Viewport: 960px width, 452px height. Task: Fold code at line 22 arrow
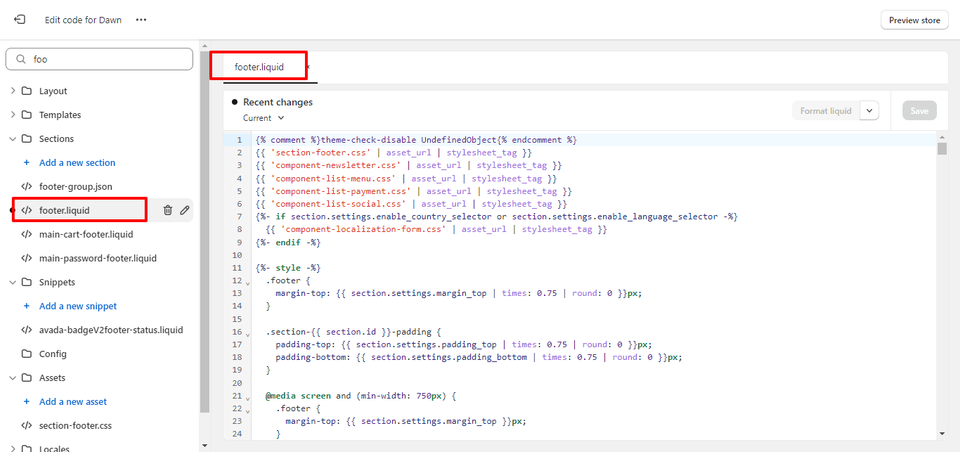[247, 411]
